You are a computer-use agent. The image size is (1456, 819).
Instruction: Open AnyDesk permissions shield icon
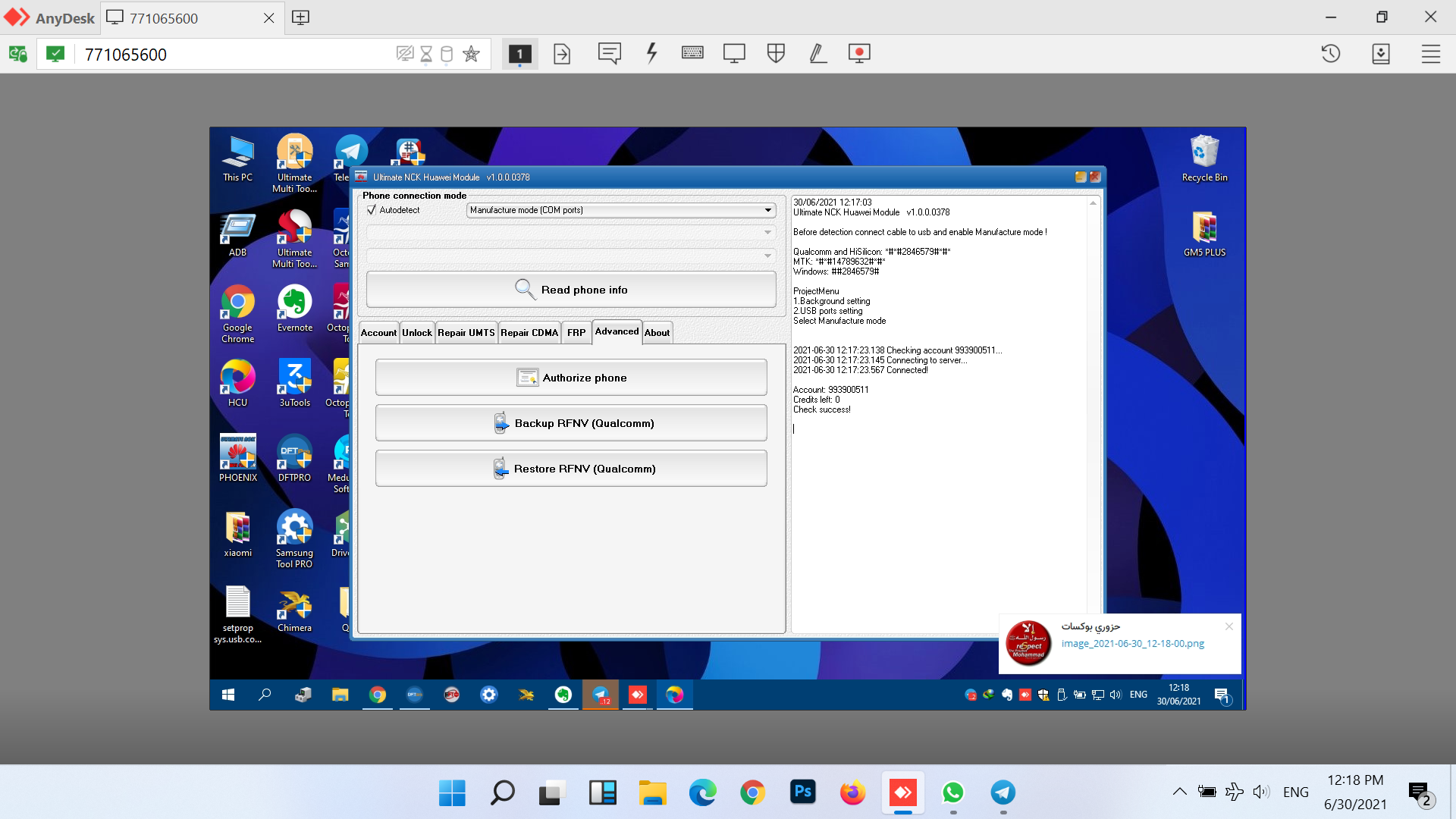[776, 53]
